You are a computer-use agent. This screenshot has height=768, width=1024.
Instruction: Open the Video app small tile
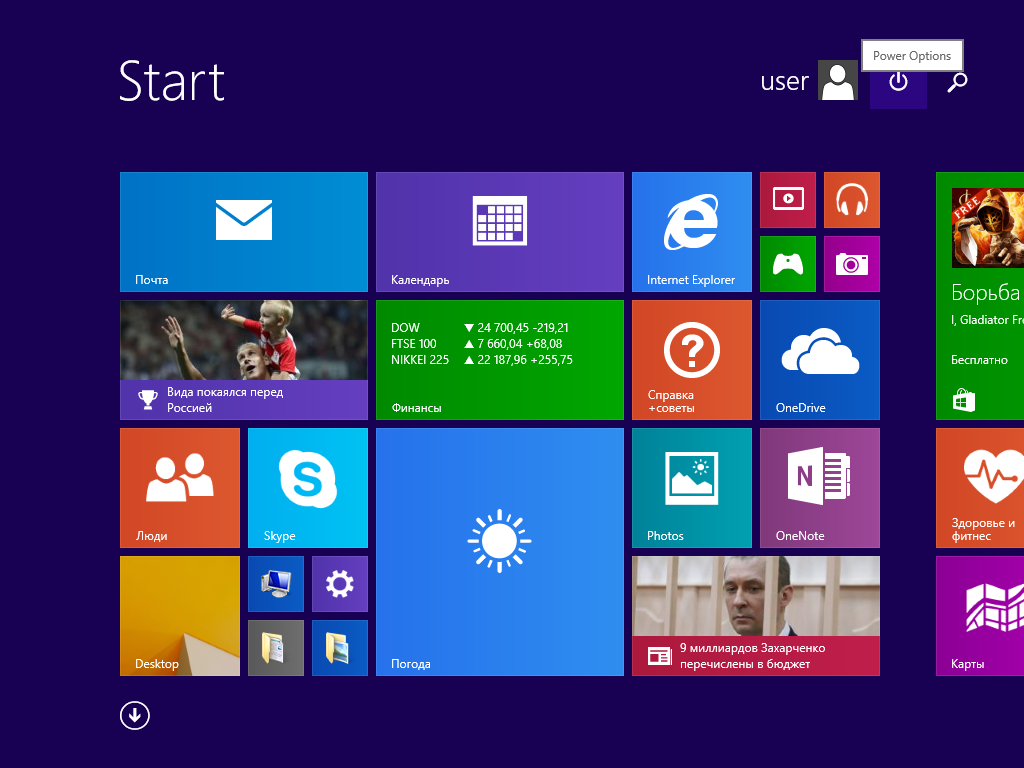tap(788, 200)
